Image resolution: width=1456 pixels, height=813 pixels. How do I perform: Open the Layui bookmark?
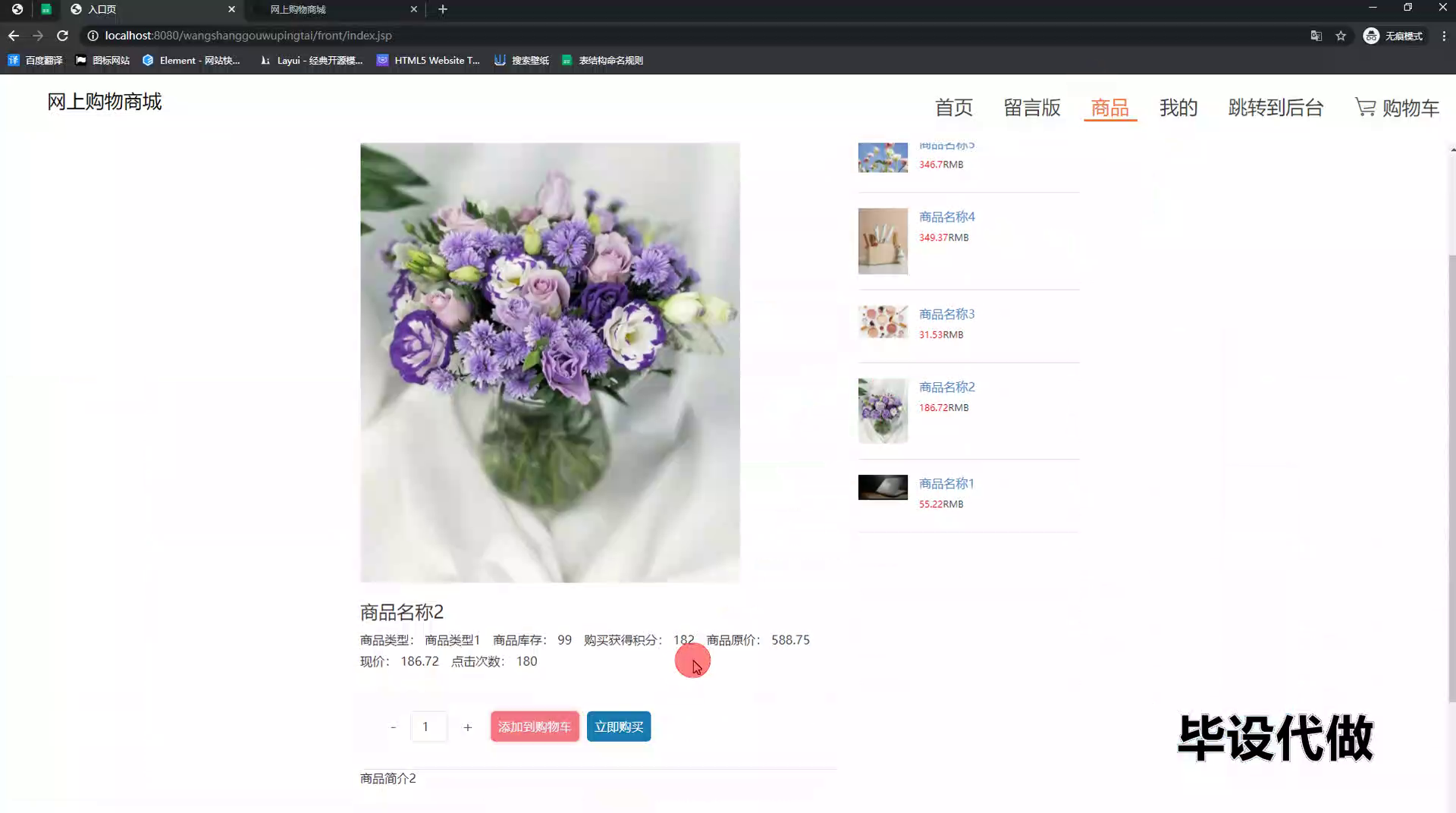pyautogui.click(x=311, y=60)
